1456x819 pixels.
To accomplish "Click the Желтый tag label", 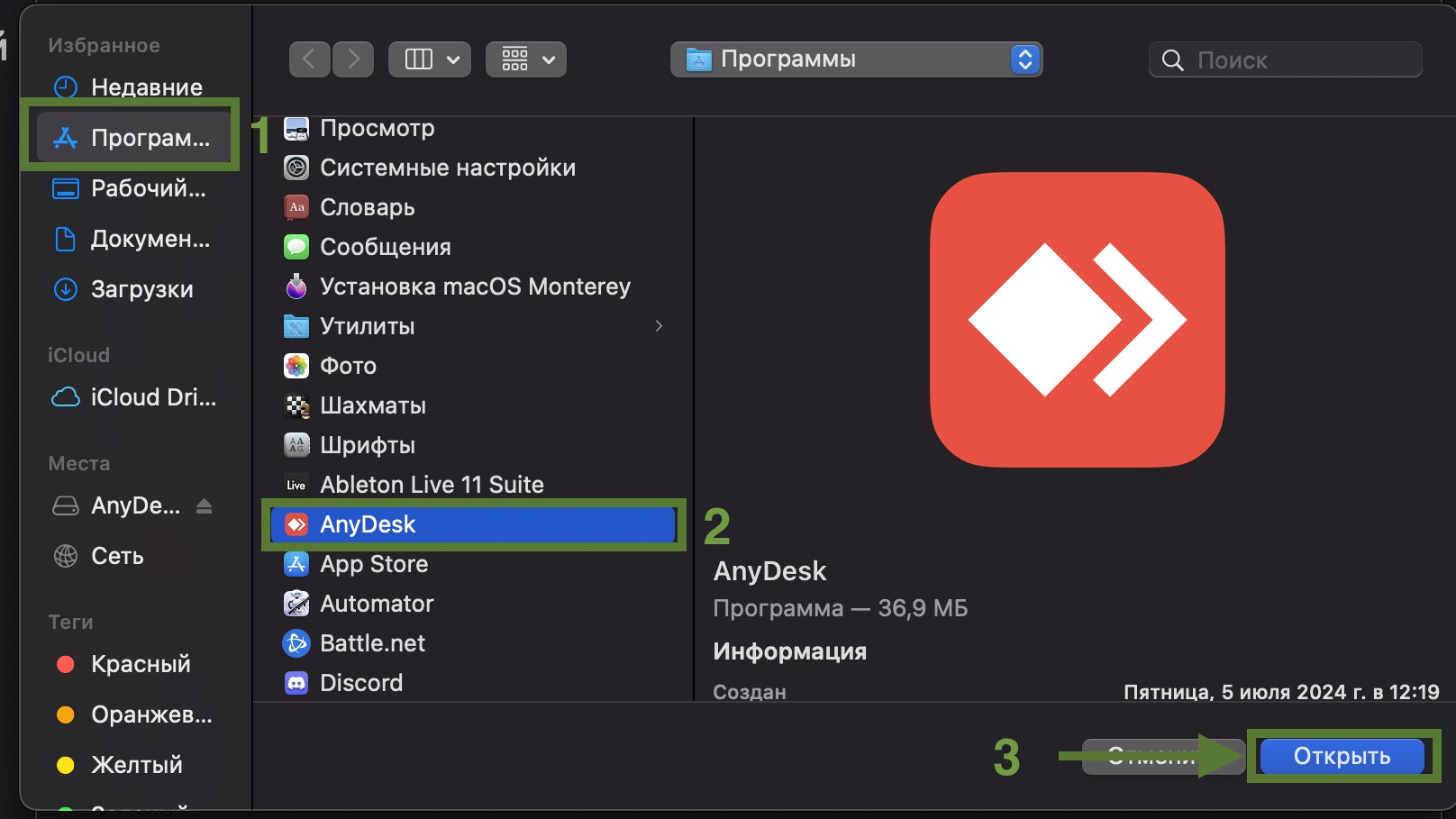I will [137, 765].
